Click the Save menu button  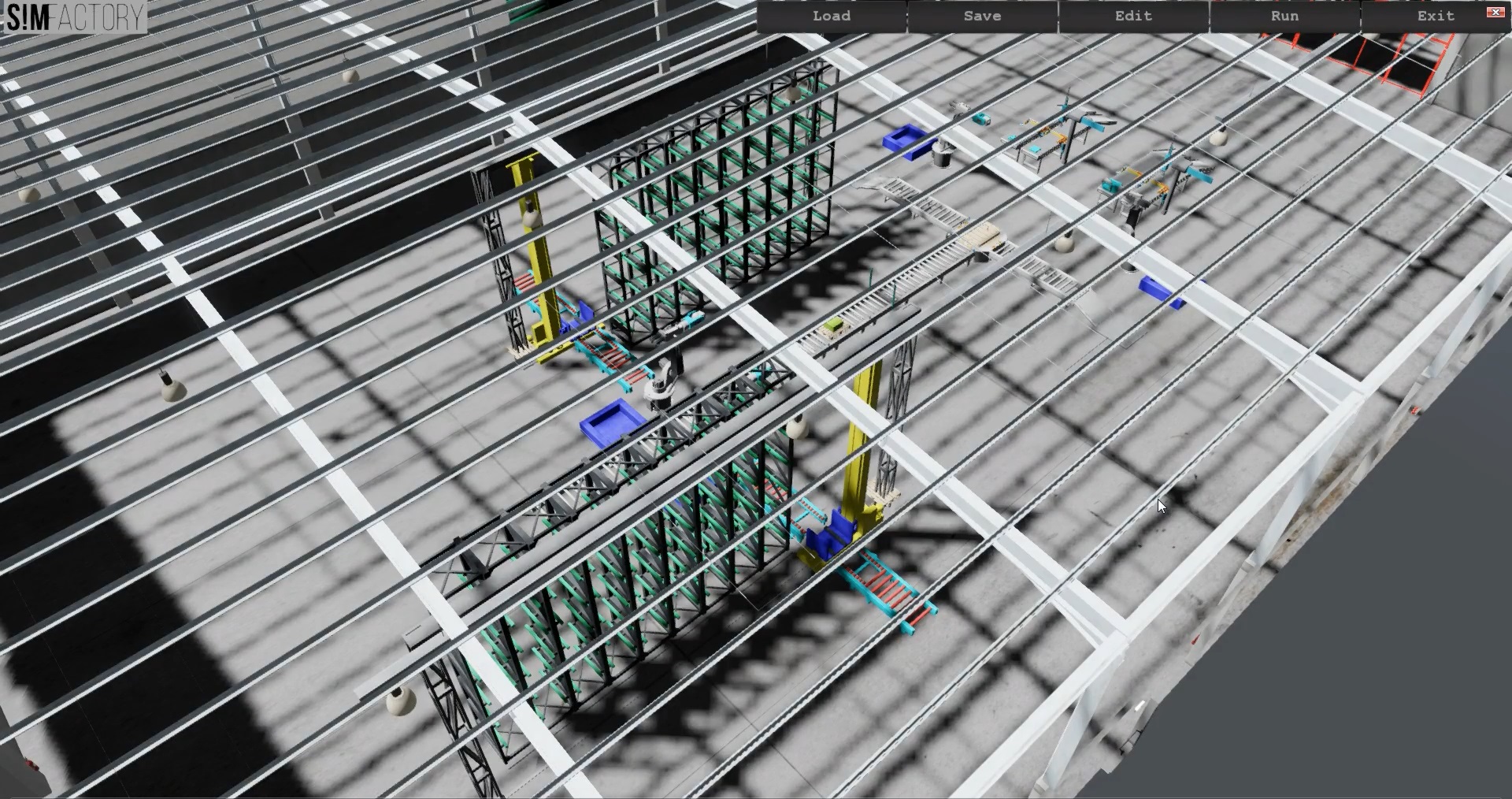pos(982,16)
